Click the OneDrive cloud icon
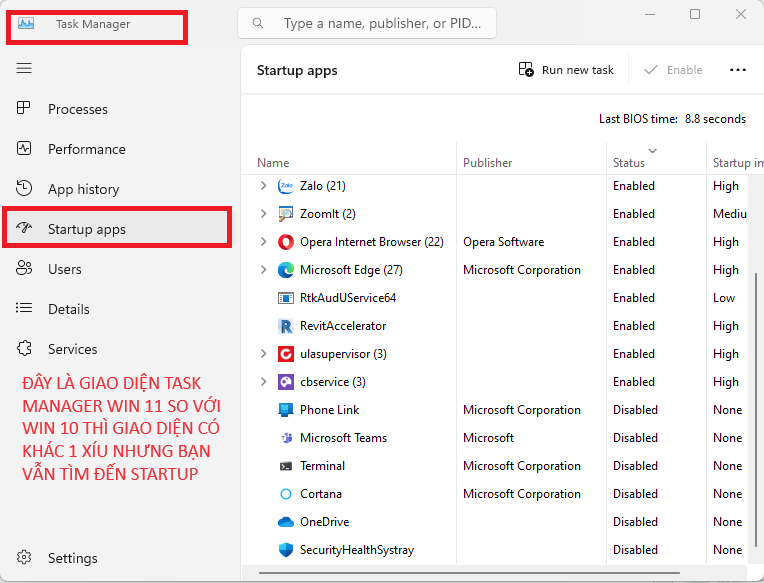 pyautogui.click(x=285, y=522)
